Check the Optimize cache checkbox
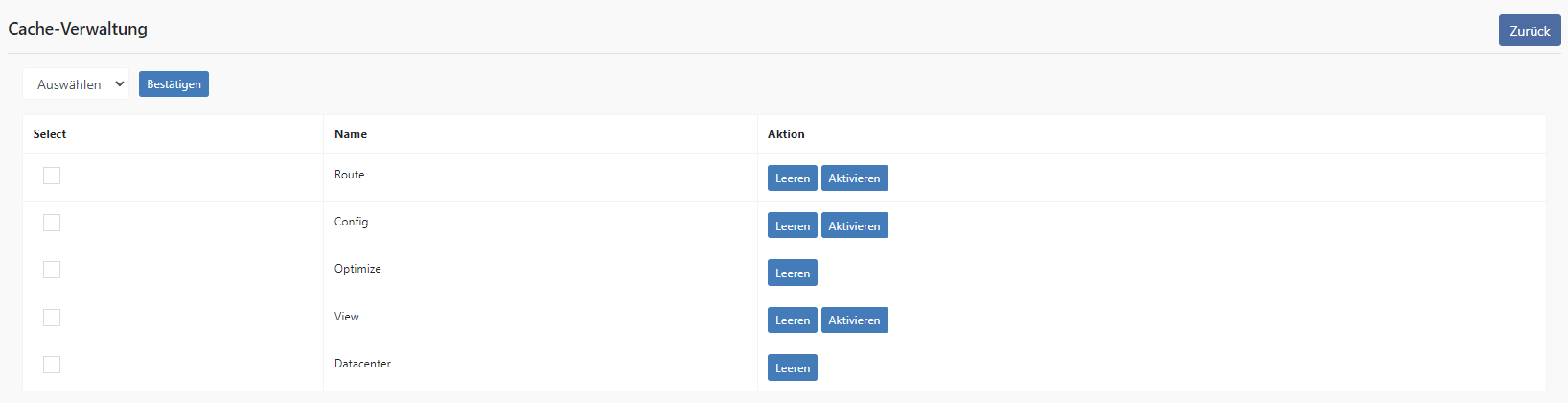The width and height of the screenshot is (1568, 403). [x=52, y=270]
